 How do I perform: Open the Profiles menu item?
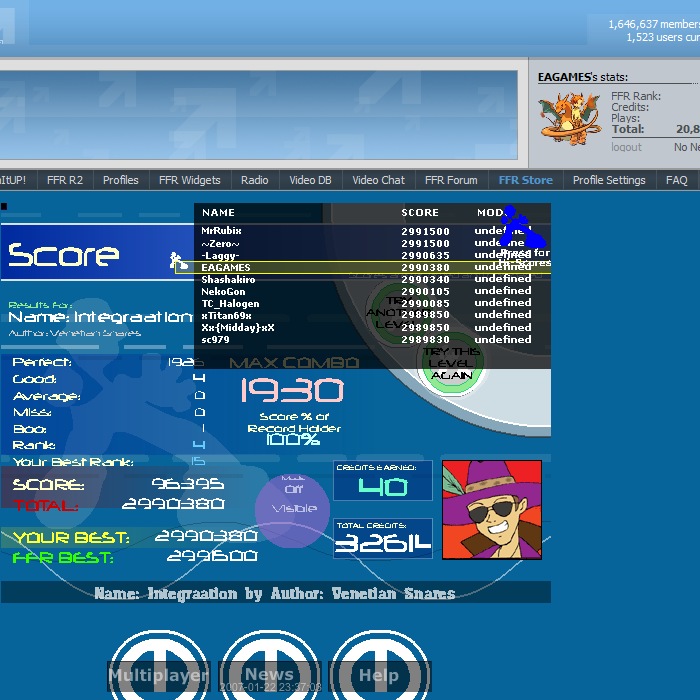[x=121, y=180]
